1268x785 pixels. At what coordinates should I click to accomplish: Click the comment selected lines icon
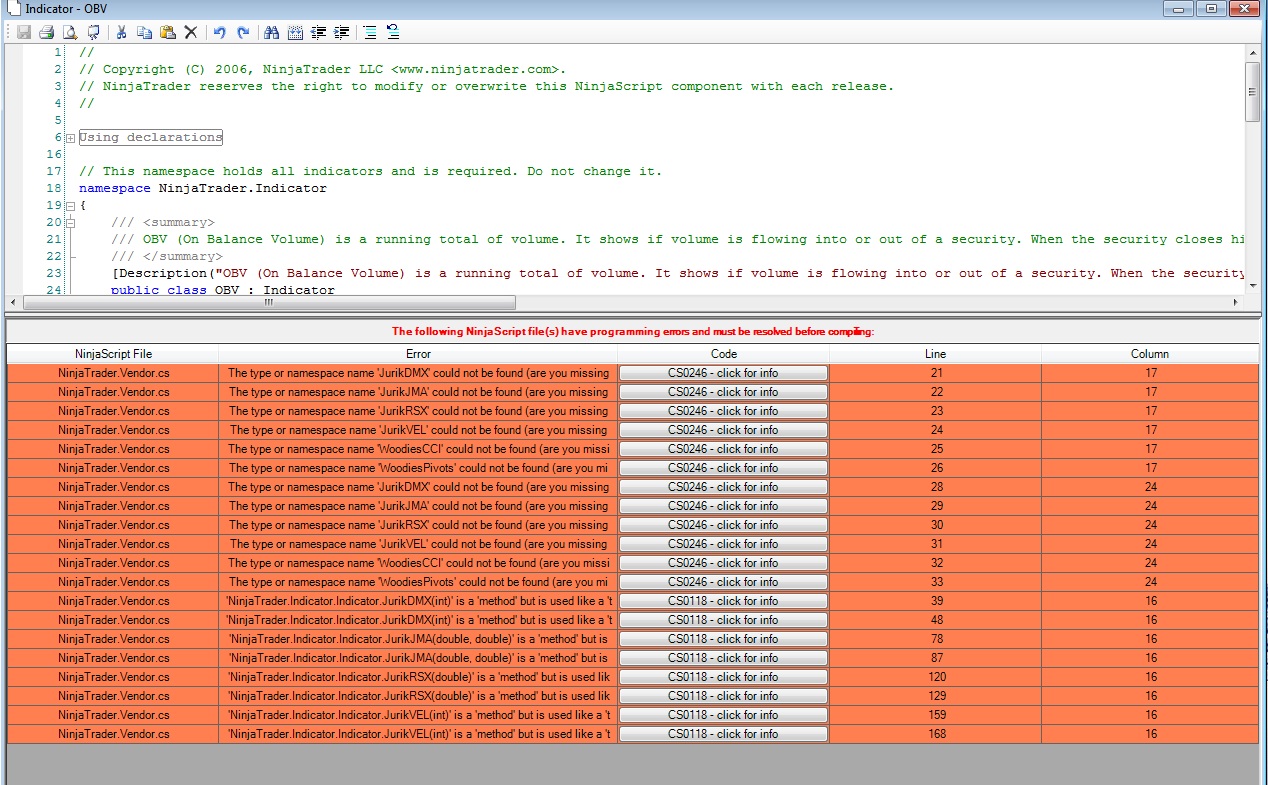pyautogui.click(x=370, y=32)
